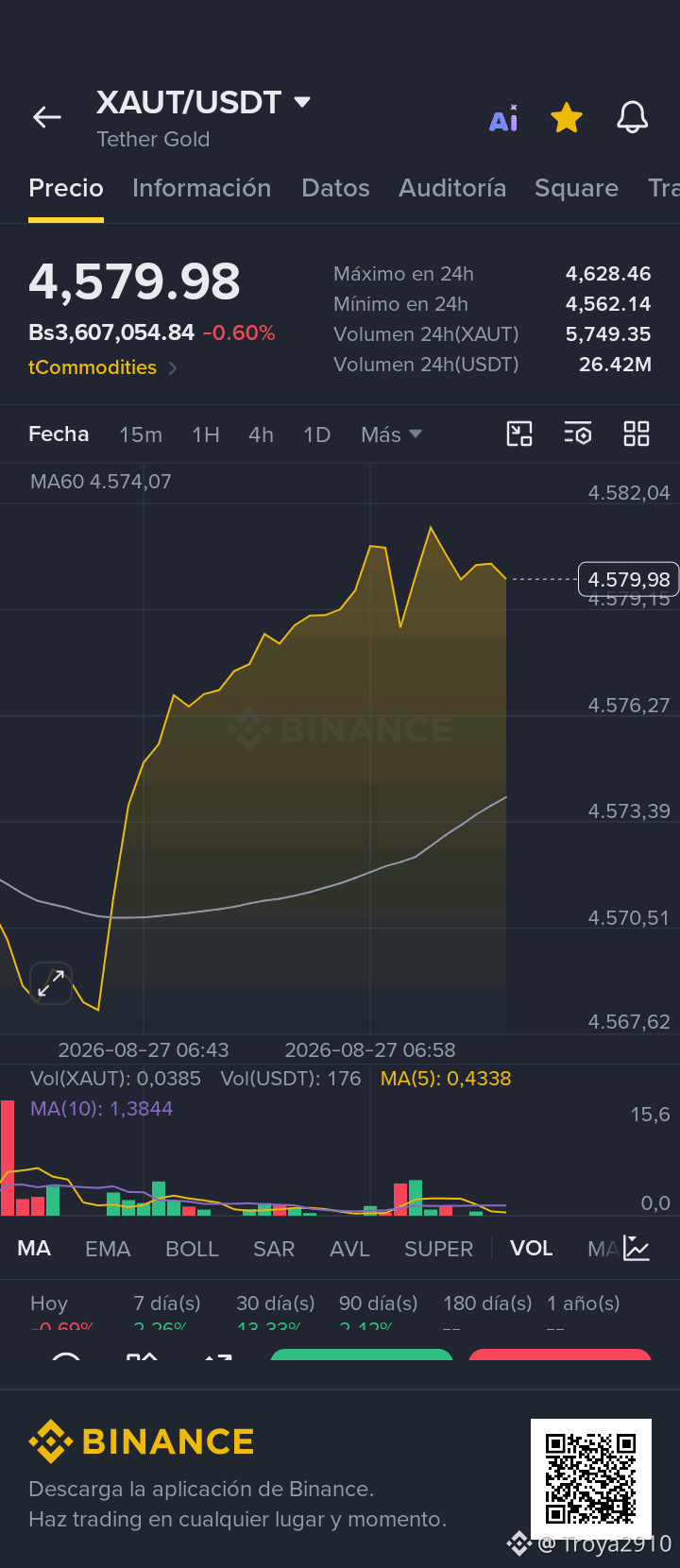This screenshot has height=1568, width=680.
Task: Go back using the left arrow
Action: point(47,117)
